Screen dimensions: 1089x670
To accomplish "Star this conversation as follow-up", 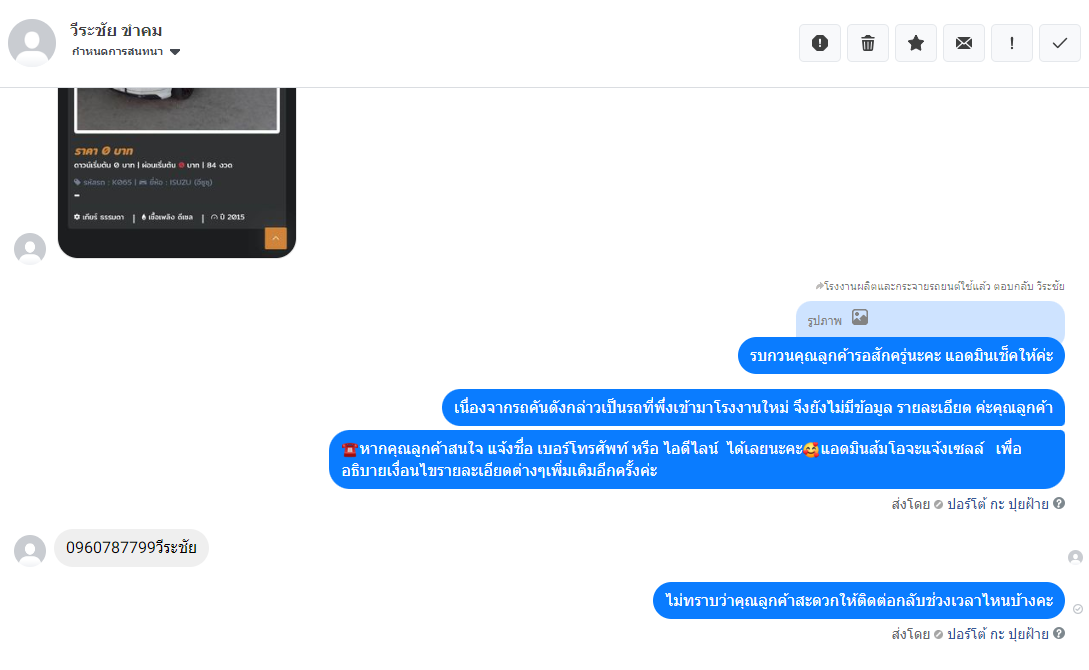I will click(915, 43).
